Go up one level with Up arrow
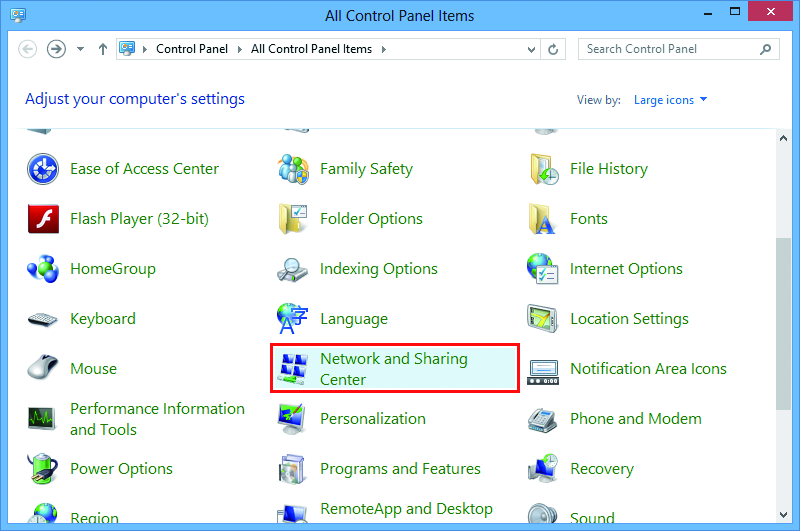Viewport: 800px width, 531px height. (103, 49)
